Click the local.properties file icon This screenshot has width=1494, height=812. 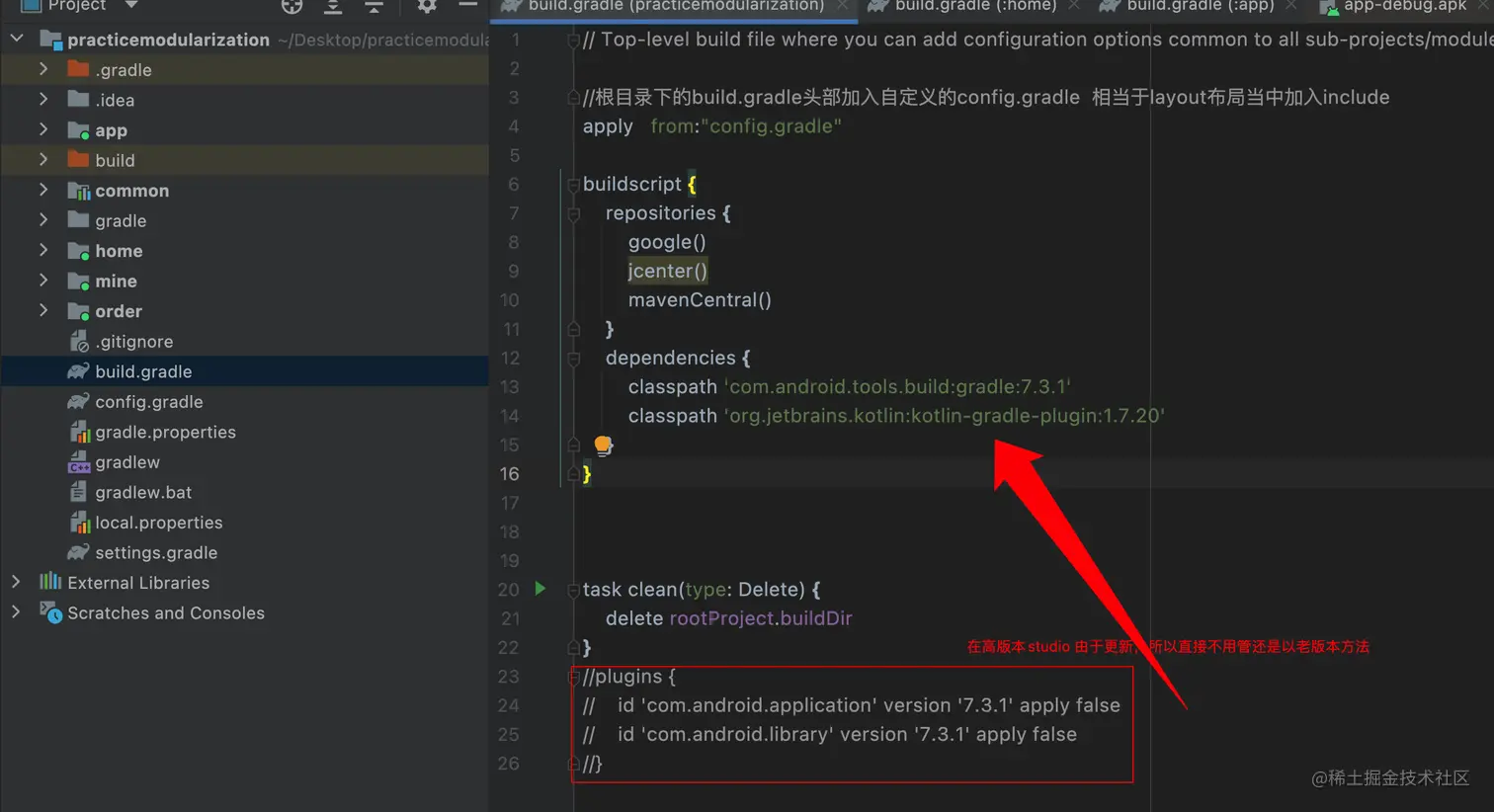point(80,523)
